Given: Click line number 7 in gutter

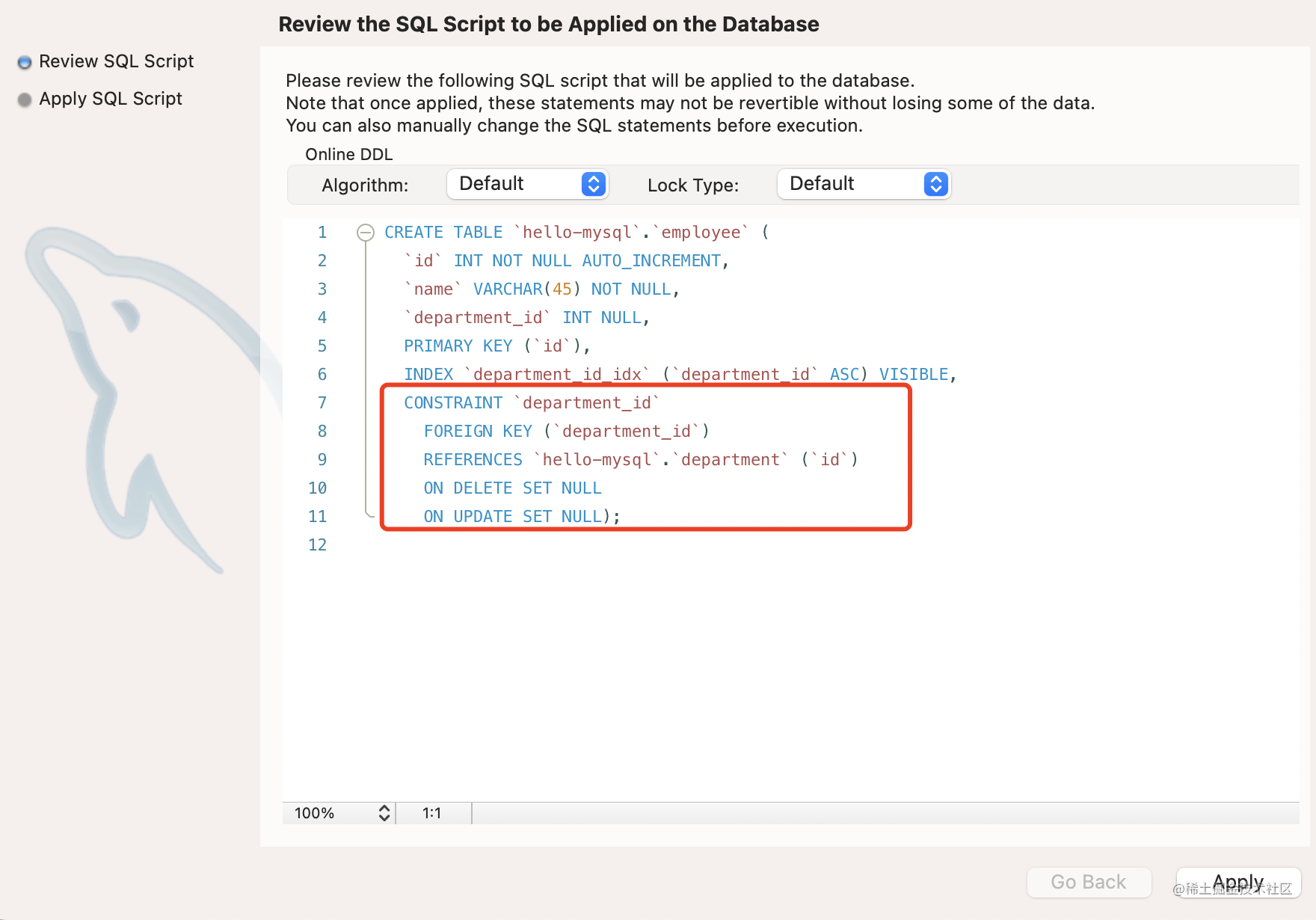Looking at the screenshot, I should pyautogui.click(x=322, y=402).
